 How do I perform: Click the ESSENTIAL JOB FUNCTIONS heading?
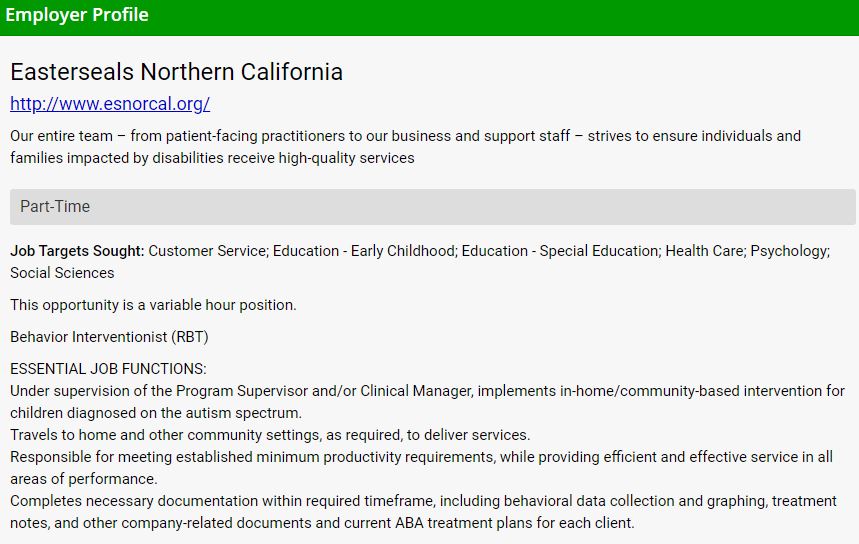click(x=108, y=369)
